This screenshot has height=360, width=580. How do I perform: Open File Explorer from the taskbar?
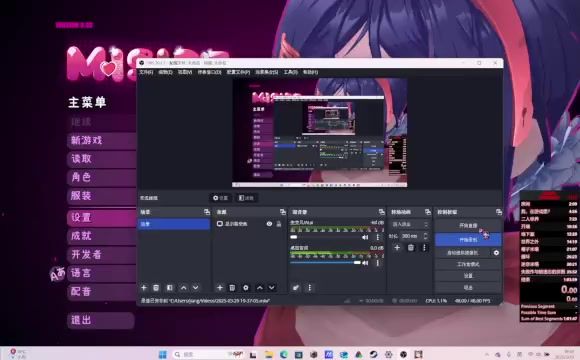[x=269, y=354]
